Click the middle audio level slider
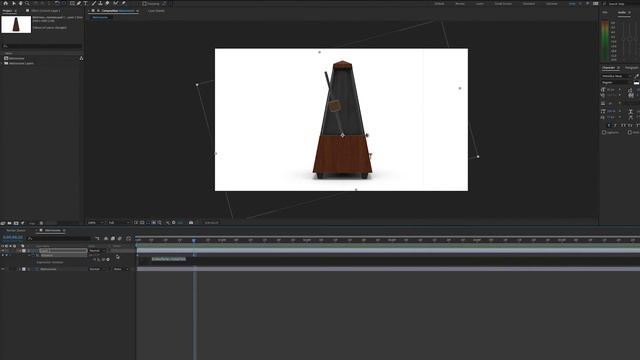This screenshot has height=360, width=640. pyautogui.click(x=630, y=39)
